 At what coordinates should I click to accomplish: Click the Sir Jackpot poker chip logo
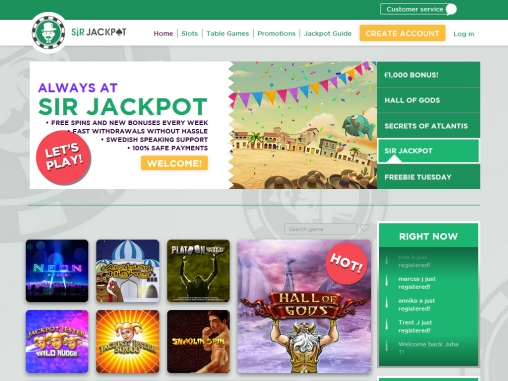coord(49,32)
